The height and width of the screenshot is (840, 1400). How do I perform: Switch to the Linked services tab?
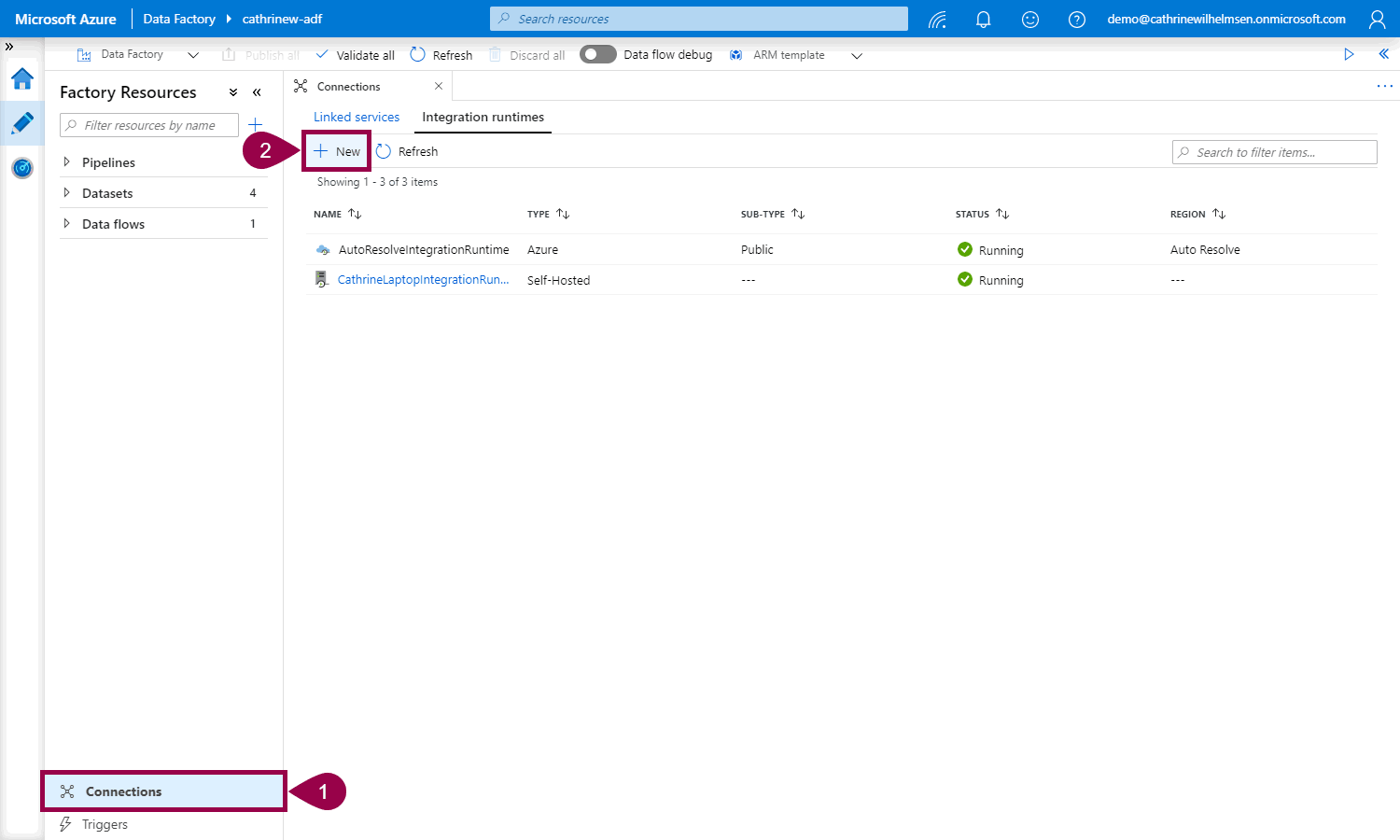pos(357,118)
